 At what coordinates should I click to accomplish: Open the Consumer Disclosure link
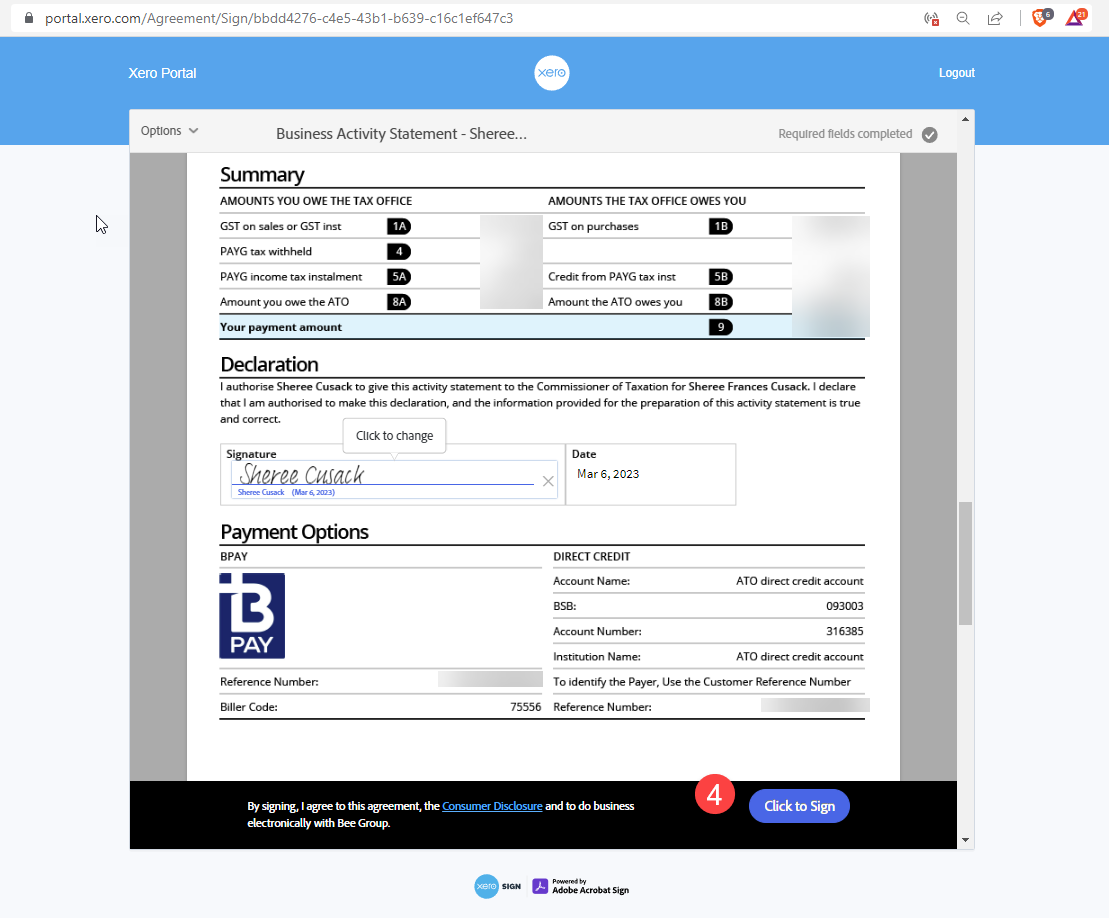click(x=492, y=806)
